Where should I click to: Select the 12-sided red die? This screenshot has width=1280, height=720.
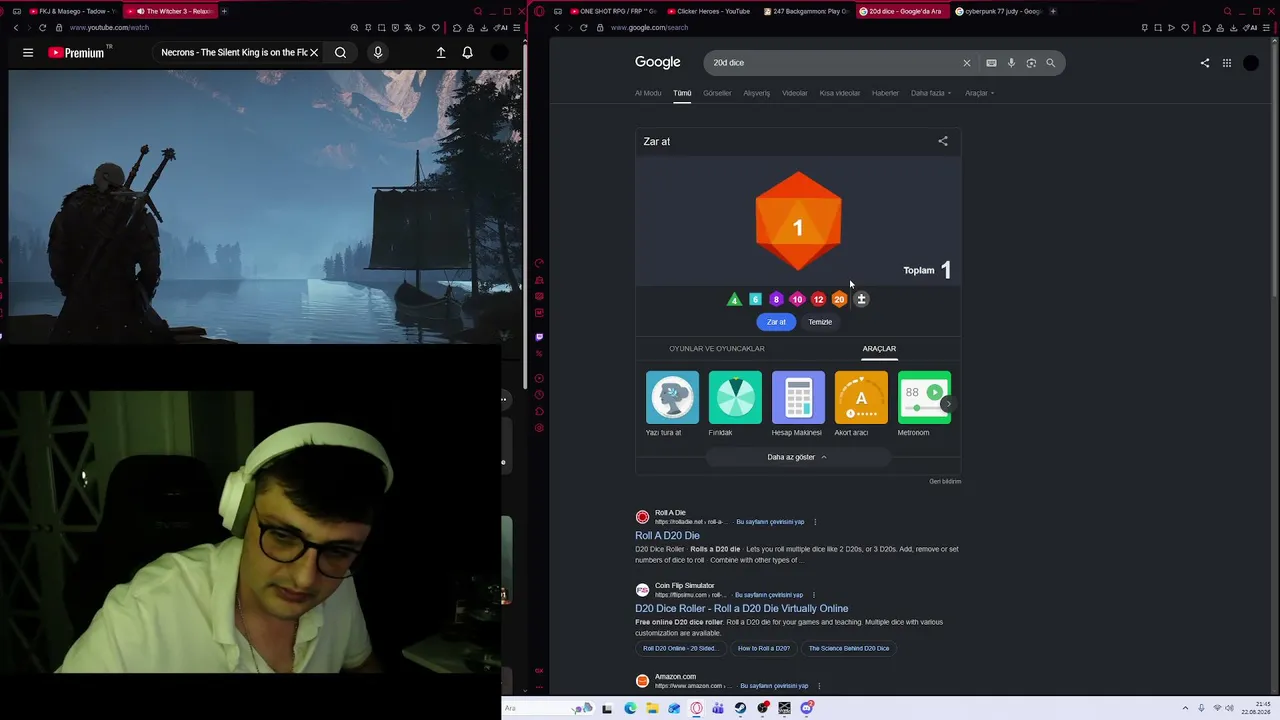point(818,299)
